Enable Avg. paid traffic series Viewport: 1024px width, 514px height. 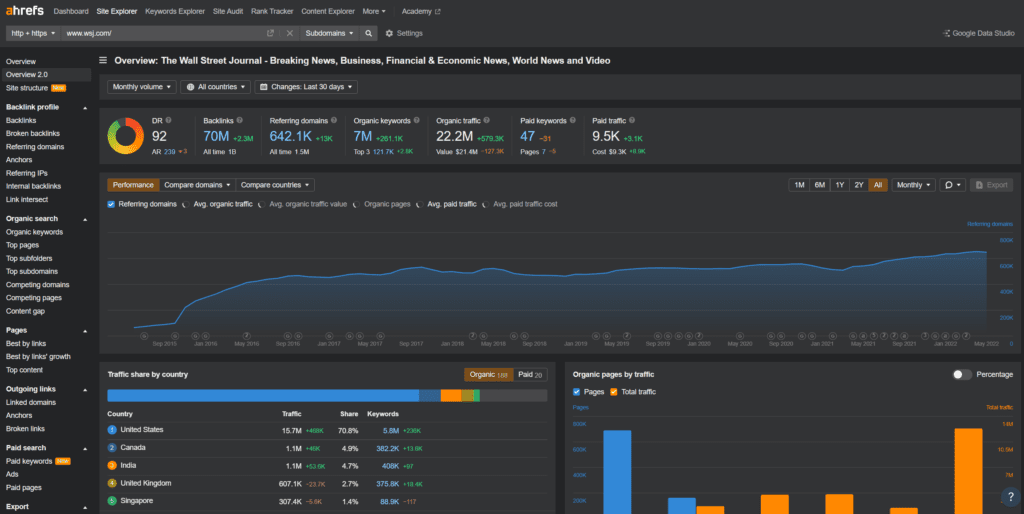(420, 204)
